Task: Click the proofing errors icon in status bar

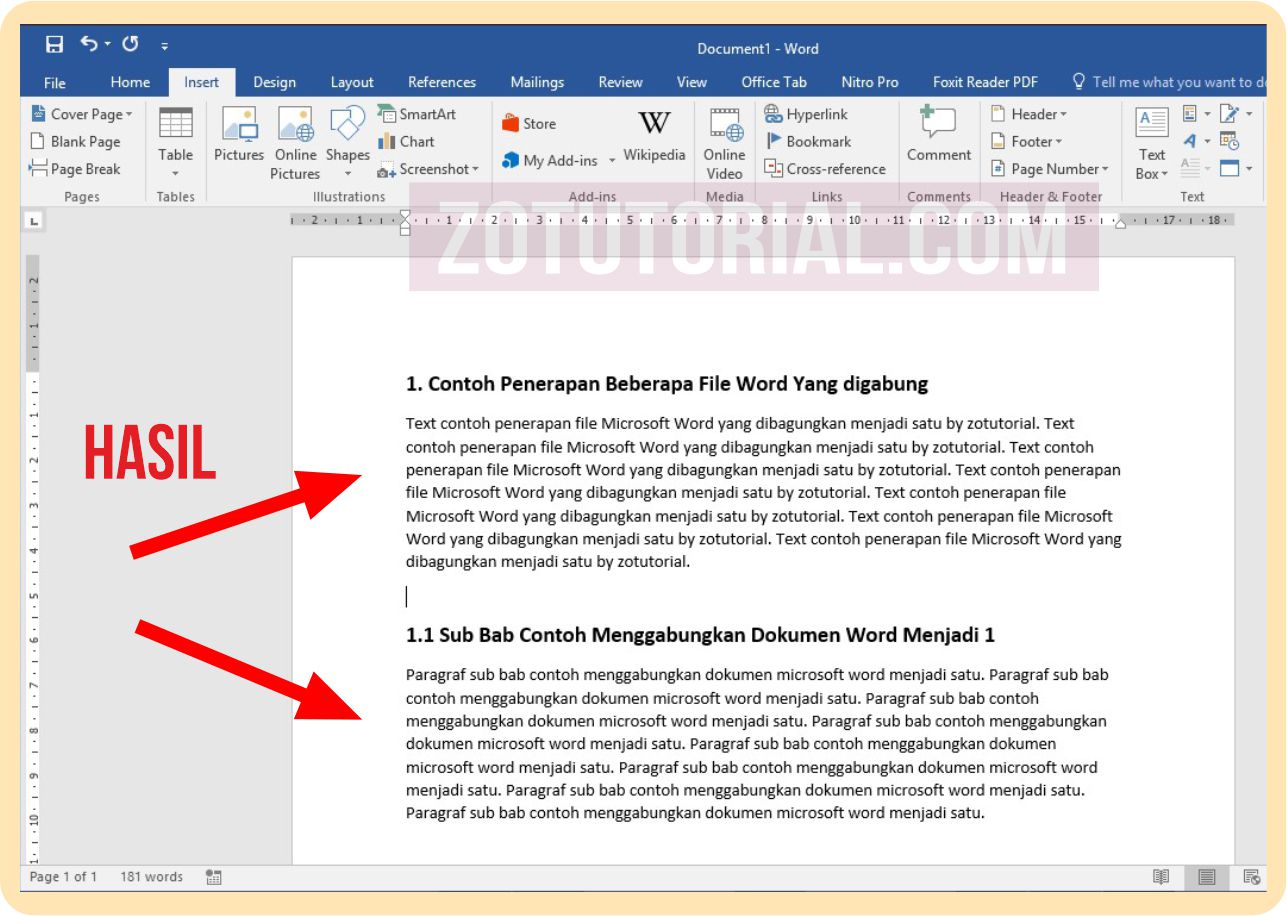Action: (x=213, y=877)
